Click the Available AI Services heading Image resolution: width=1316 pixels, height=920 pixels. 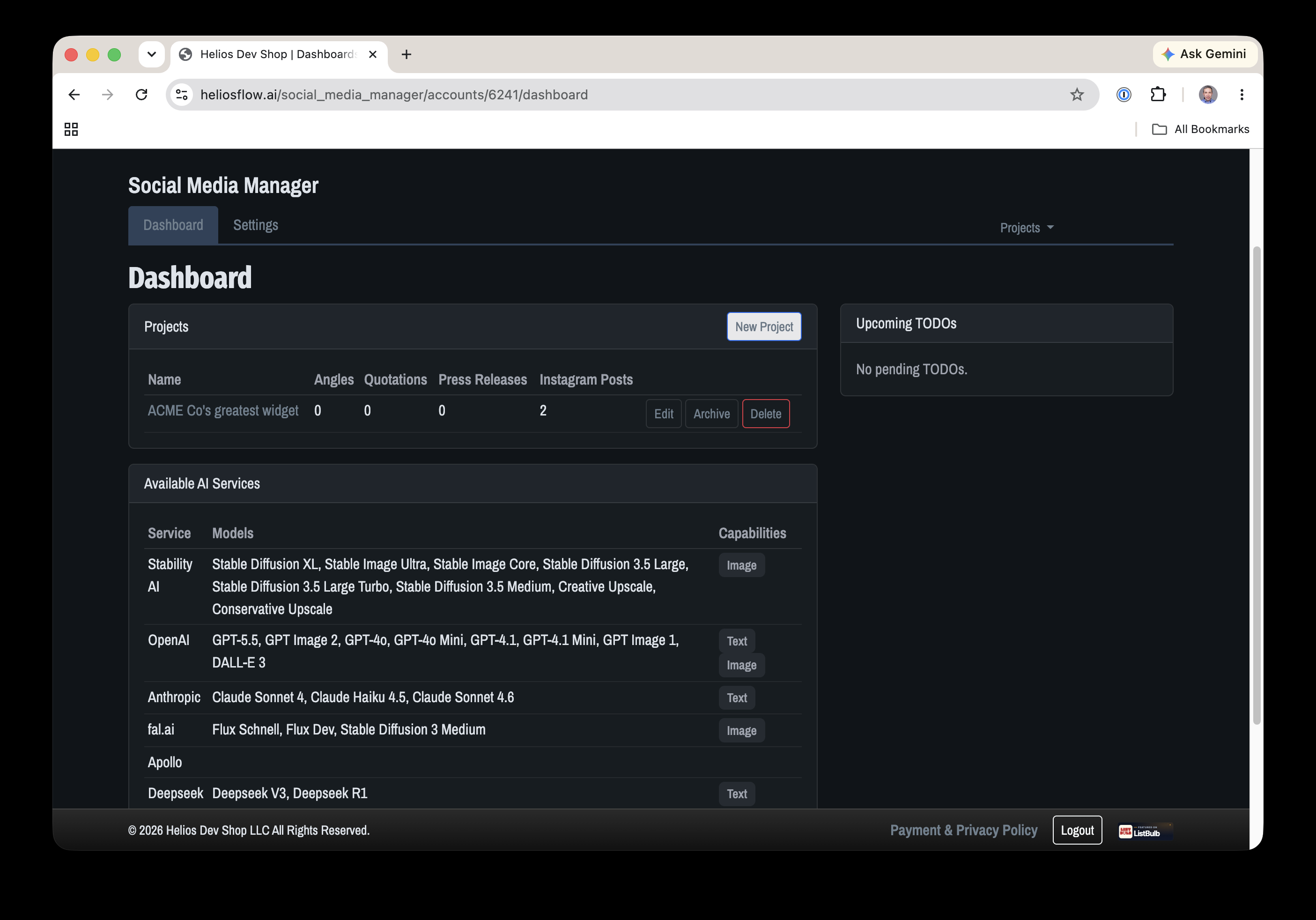coord(202,483)
